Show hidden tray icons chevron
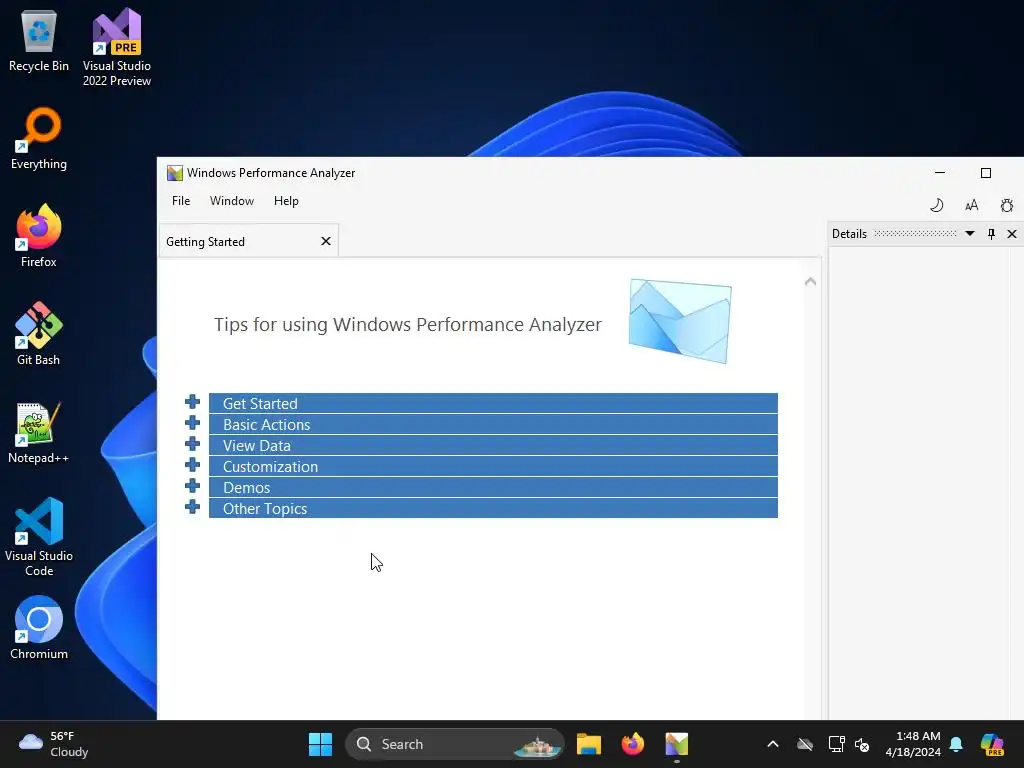 (773, 744)
